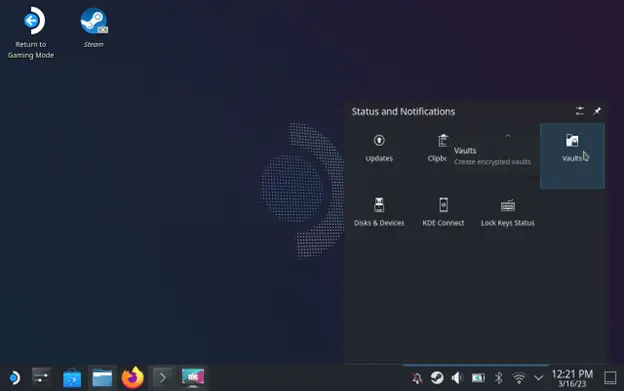The height and width of the screenshot is (391, 624).
Task: Open the Lock Keys Status entry
Action: click(507, 212)
